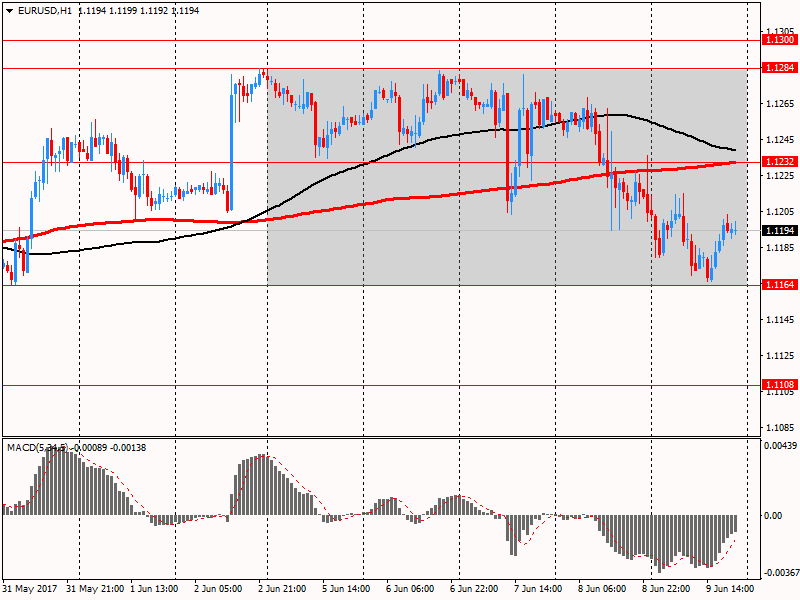Select the 1.1284 red price label
800x600 pixels.
tap(780, 68)
